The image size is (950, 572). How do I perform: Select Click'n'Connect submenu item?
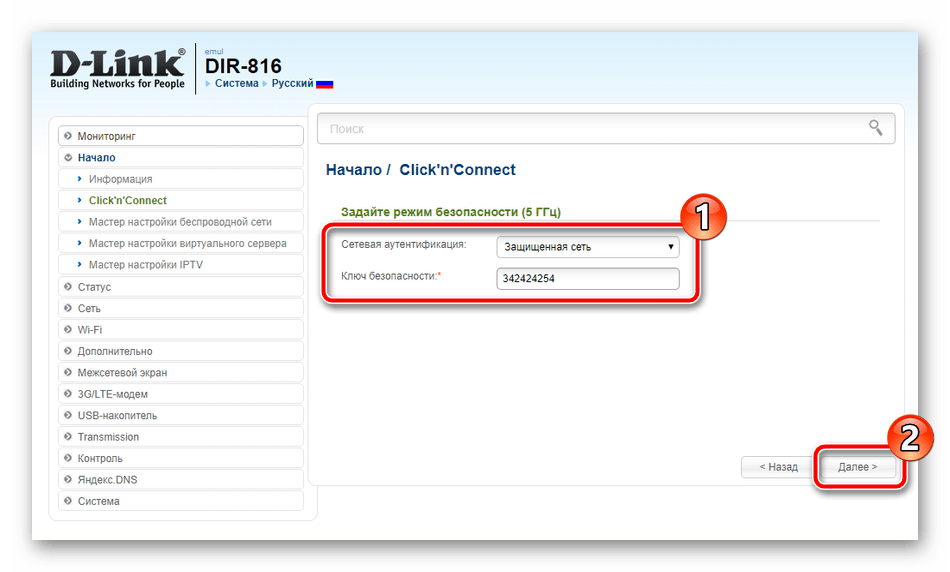[181, 200]
